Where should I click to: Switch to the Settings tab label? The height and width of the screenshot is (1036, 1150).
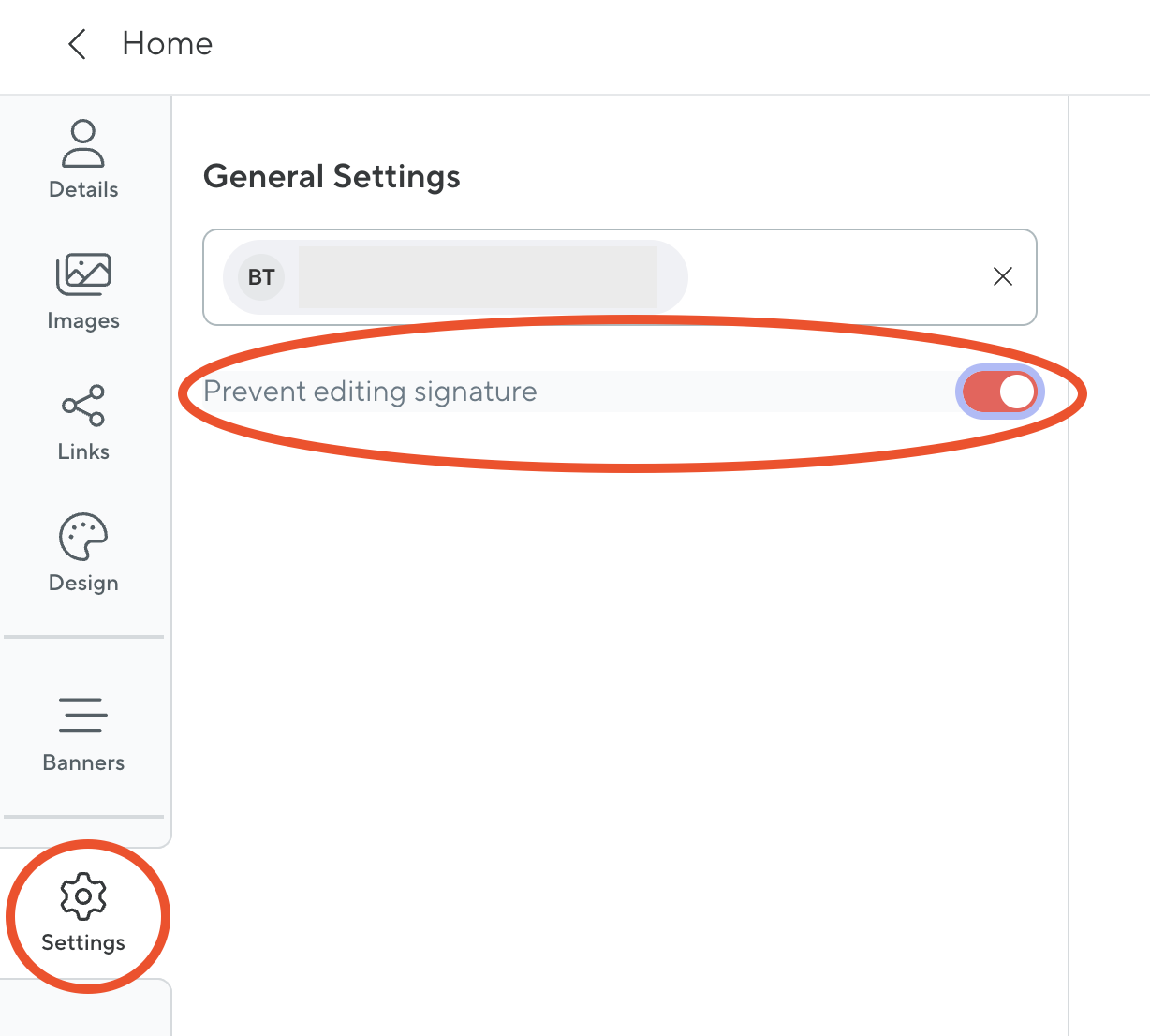click(x=83, y=942)
